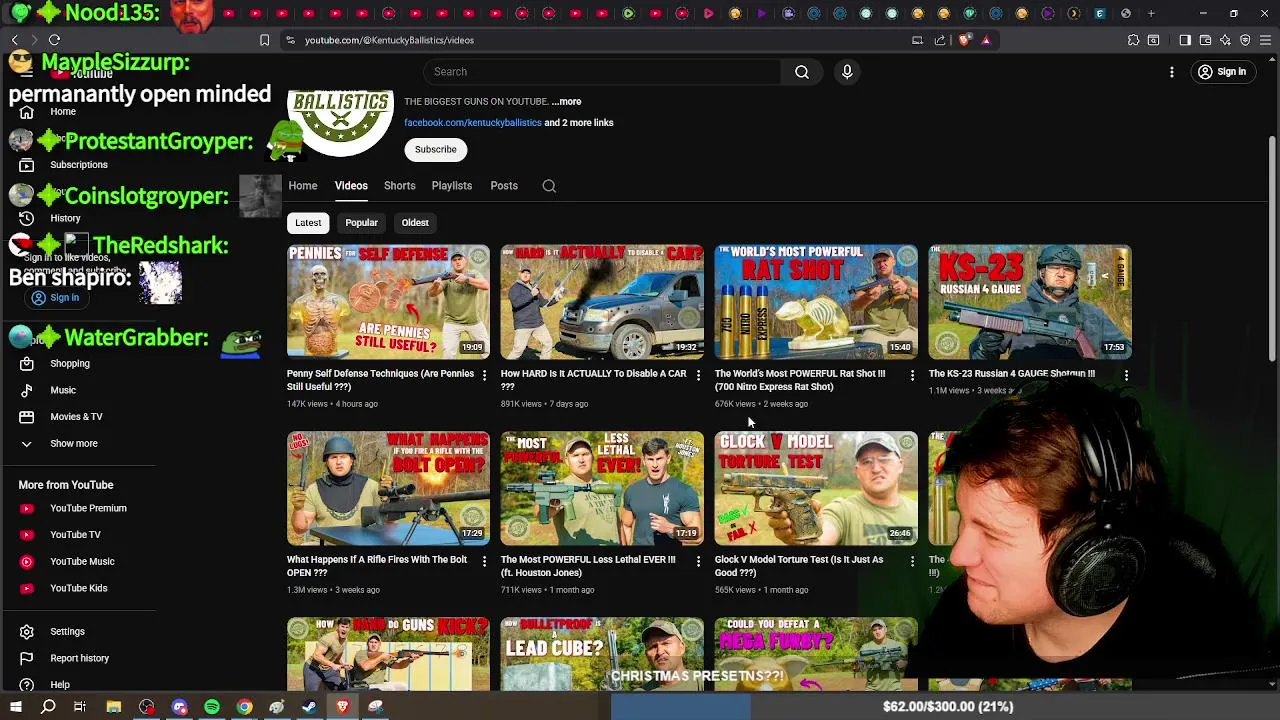Open Google Chrome from the taskbar
1280x720 pixels.
tap(244, 707)
